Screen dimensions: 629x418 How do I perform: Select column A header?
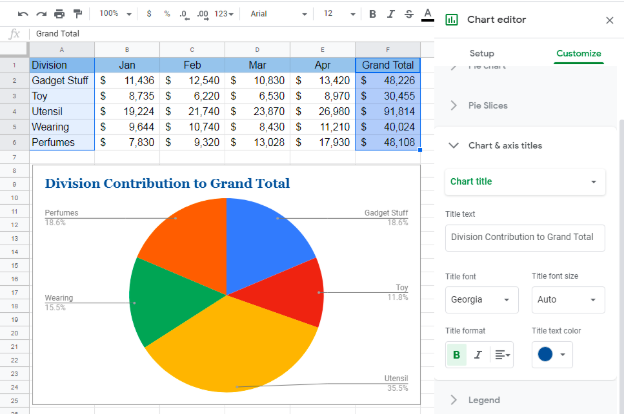[x=62, y=50]
